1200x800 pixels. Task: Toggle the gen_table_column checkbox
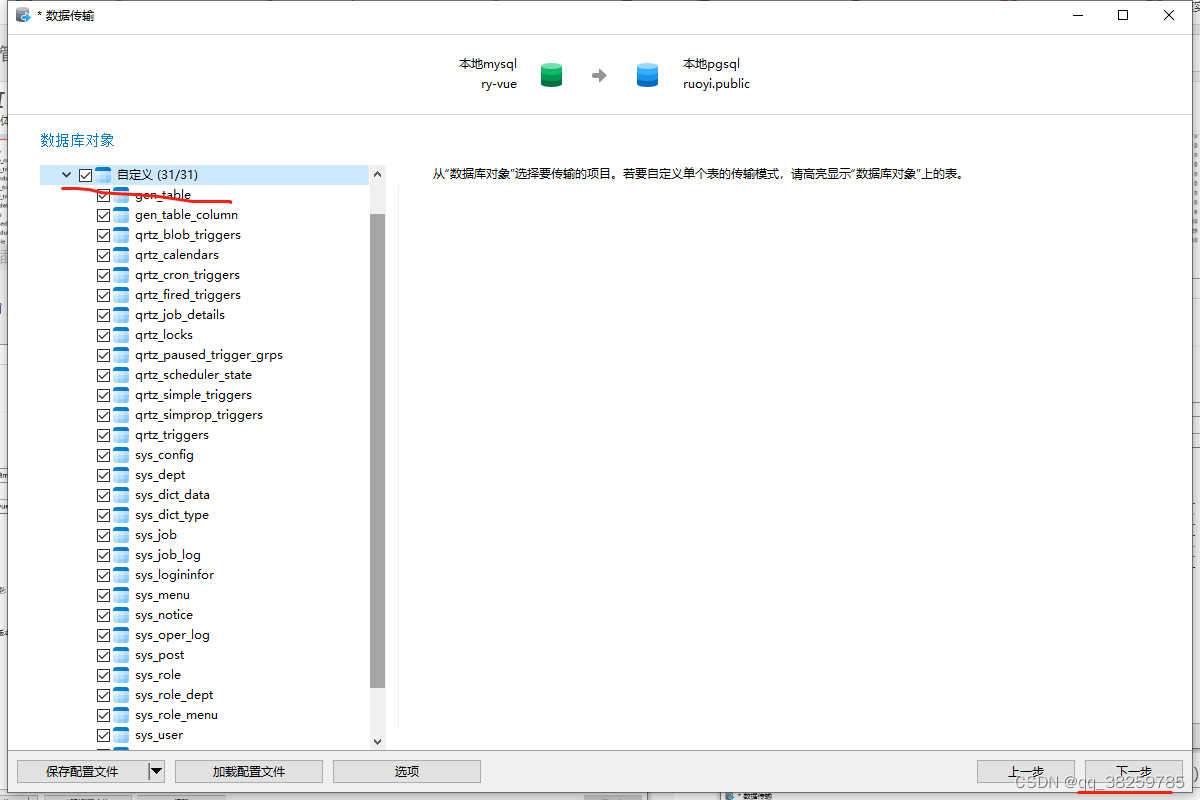click(103, 215)
